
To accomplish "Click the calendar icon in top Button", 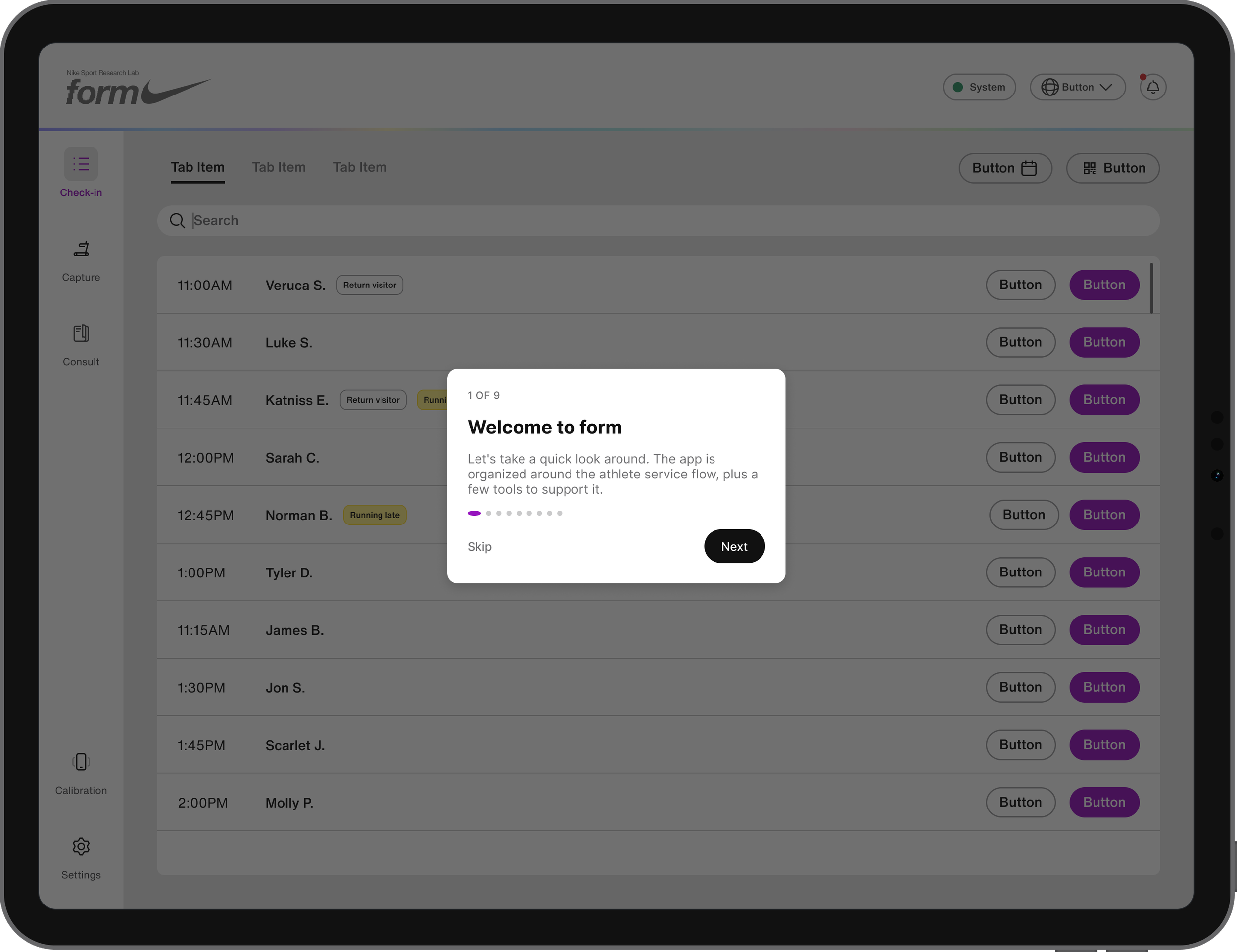I will tap(1029, 168).
